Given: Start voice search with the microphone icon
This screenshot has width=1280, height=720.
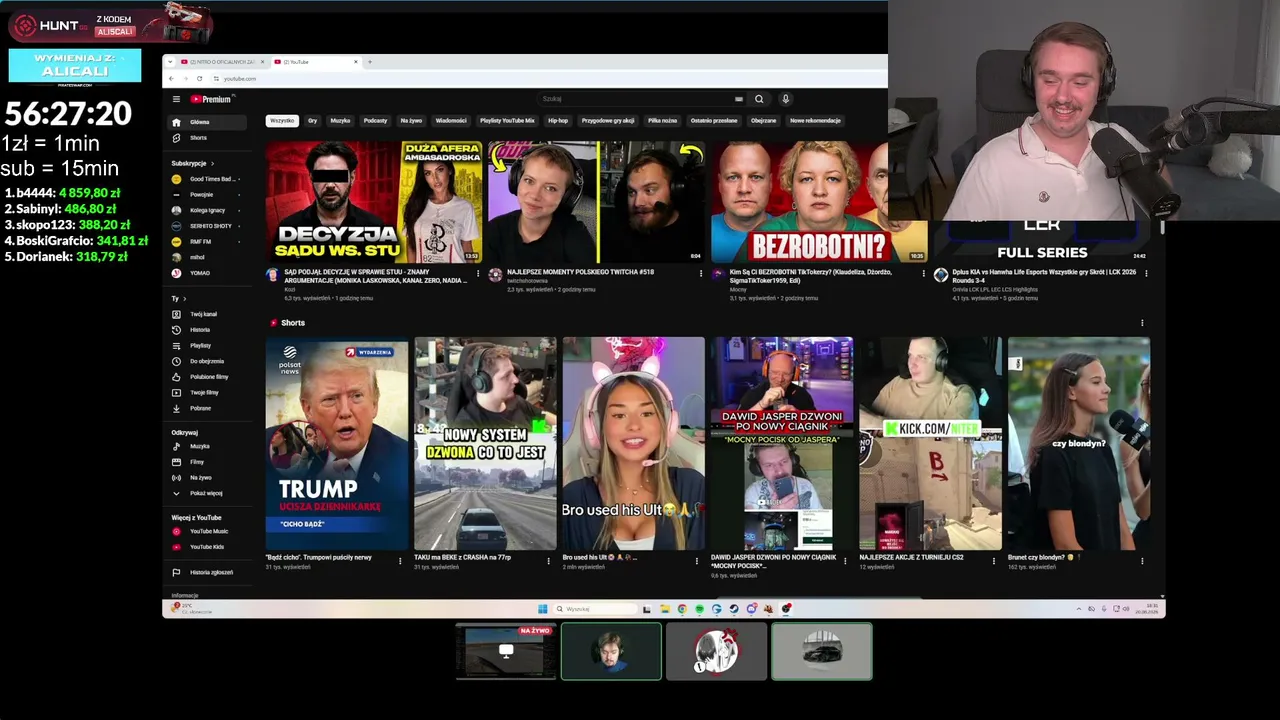Looking at the screenshot, I should tap(786, 99).
